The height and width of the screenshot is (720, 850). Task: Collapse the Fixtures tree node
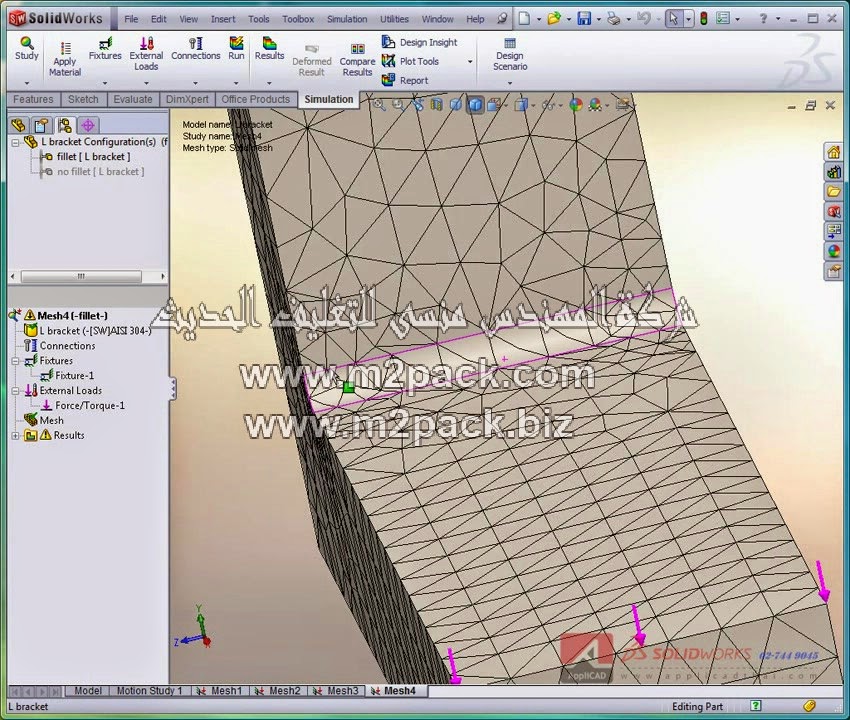[x=16, y=361]
